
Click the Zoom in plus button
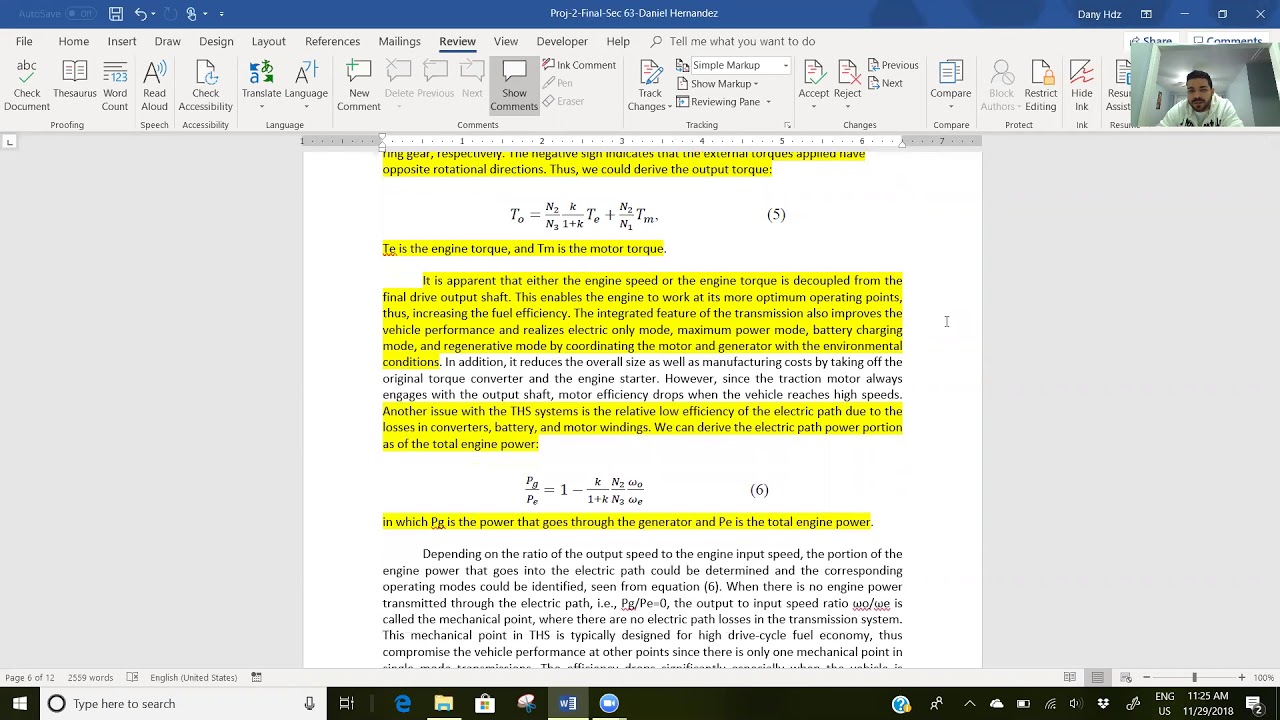(x=1242, y=677)
